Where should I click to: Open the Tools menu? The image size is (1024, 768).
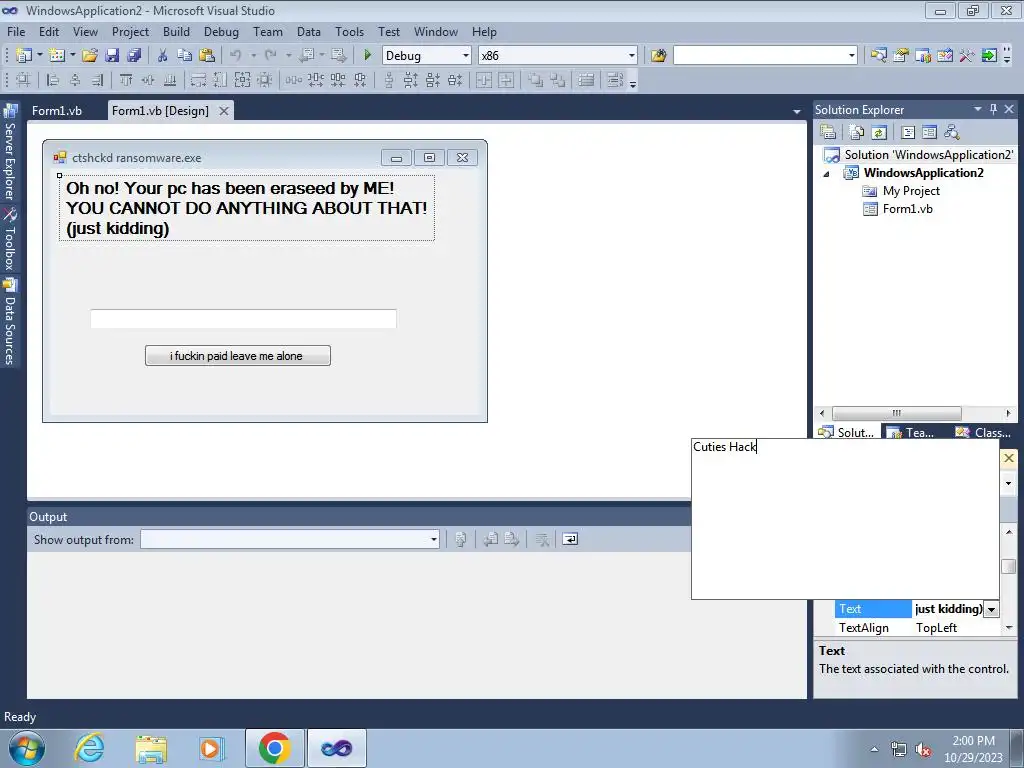349,31
